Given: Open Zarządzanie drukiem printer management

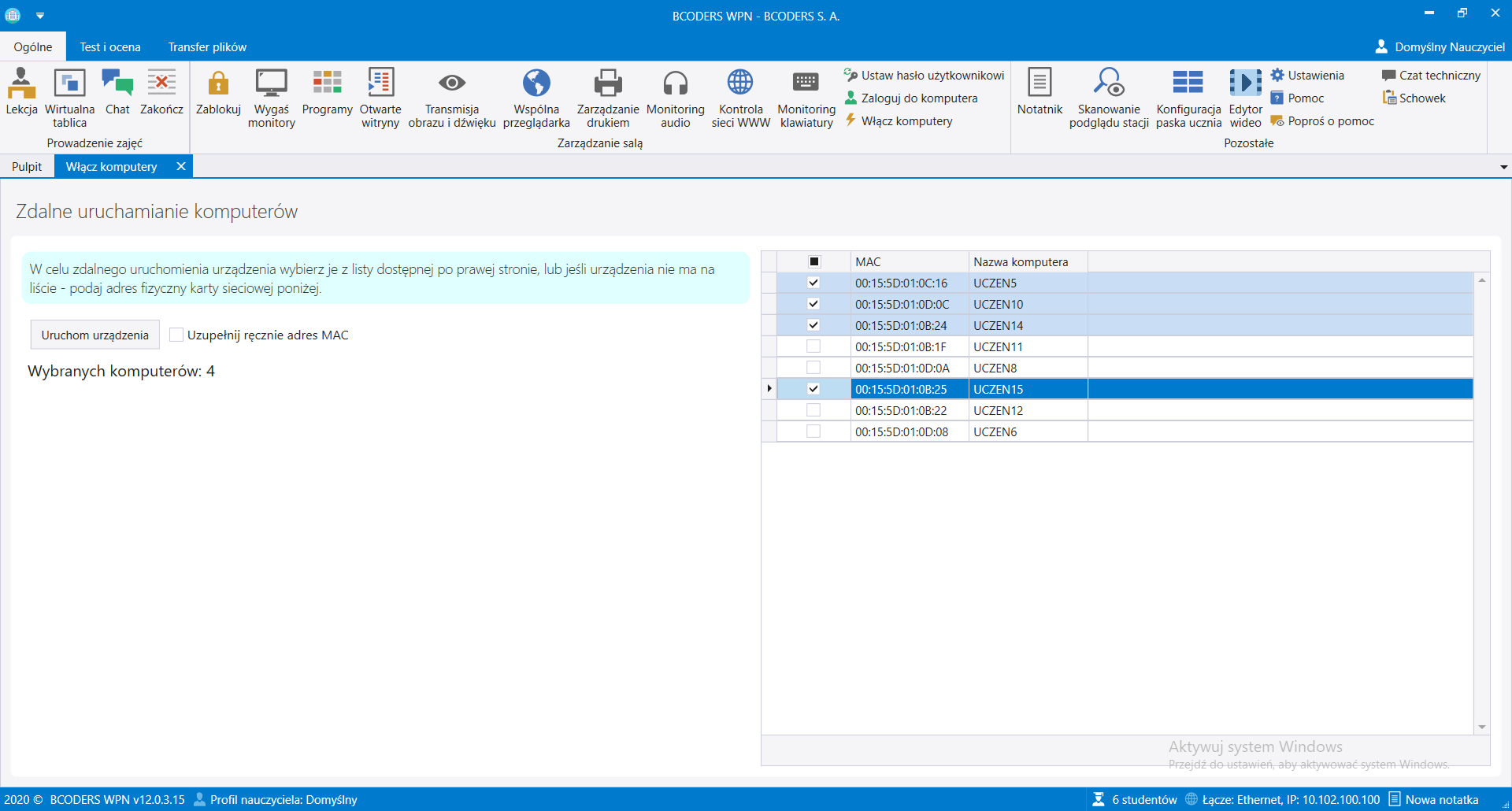Looking at the screenshot, I should click(x=608, y=98).
